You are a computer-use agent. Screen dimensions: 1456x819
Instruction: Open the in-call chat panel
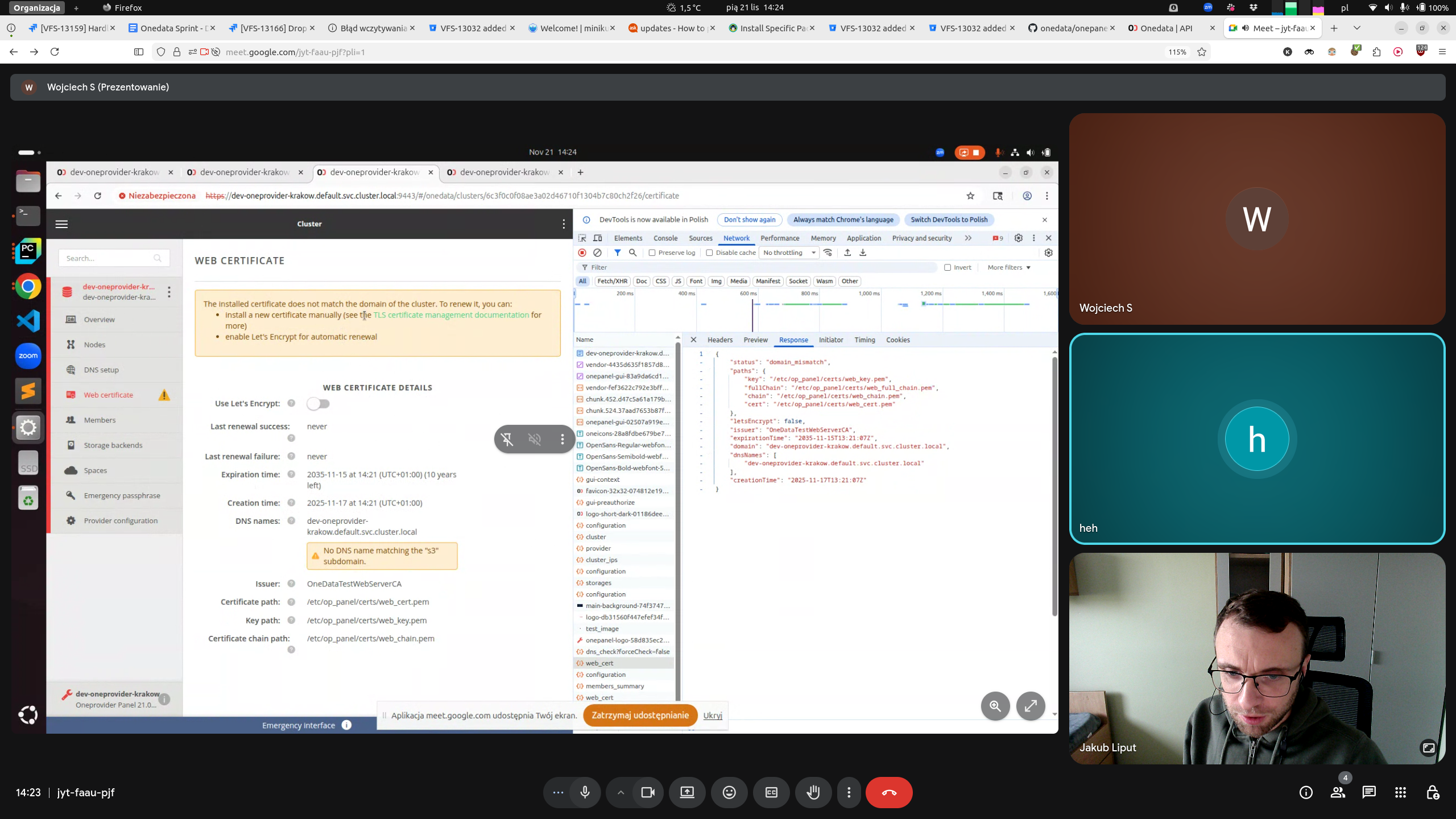tap(1369, 792)
